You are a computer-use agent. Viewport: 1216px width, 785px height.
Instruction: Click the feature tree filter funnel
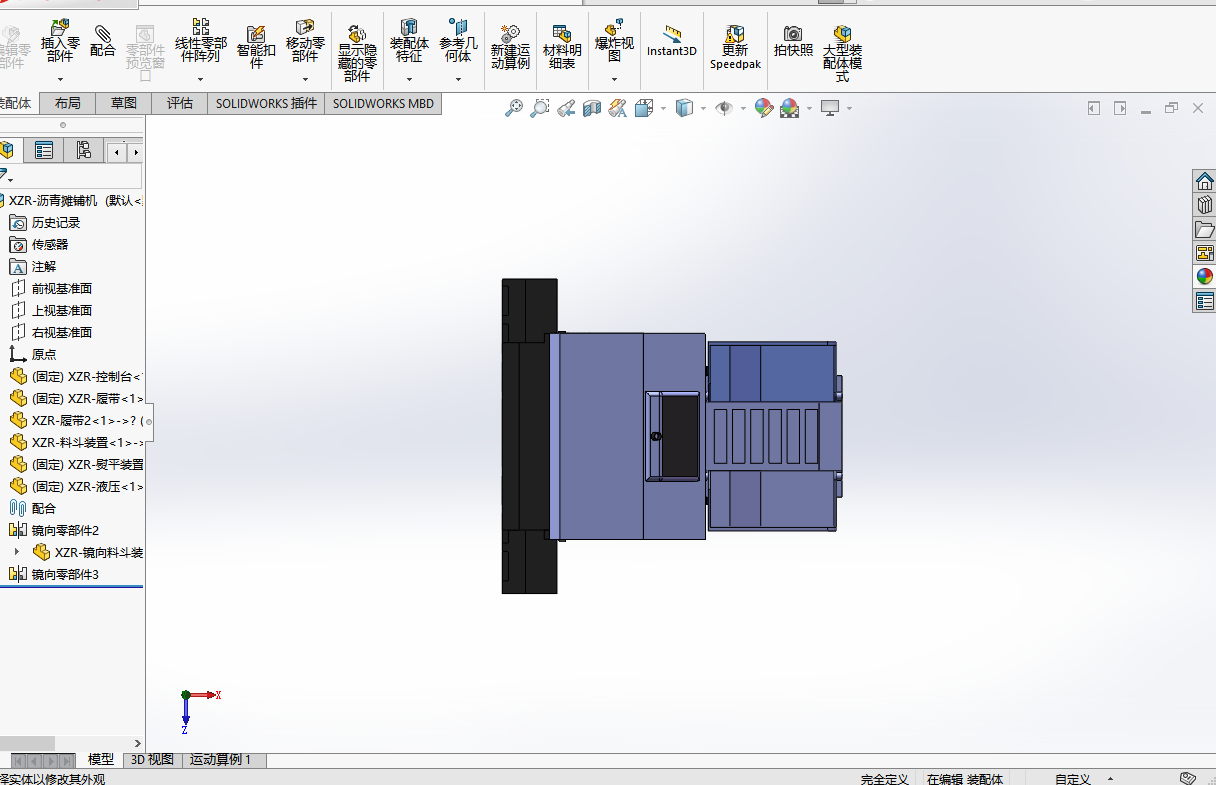pos(5,176)
